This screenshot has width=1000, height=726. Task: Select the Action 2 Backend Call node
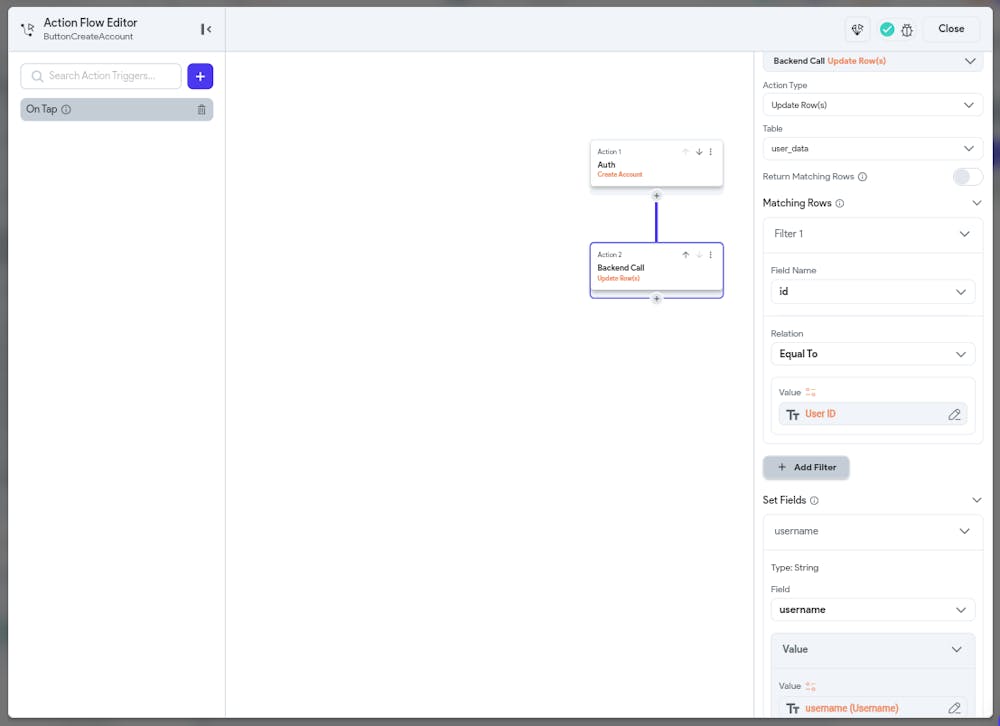tap(656, 270)
